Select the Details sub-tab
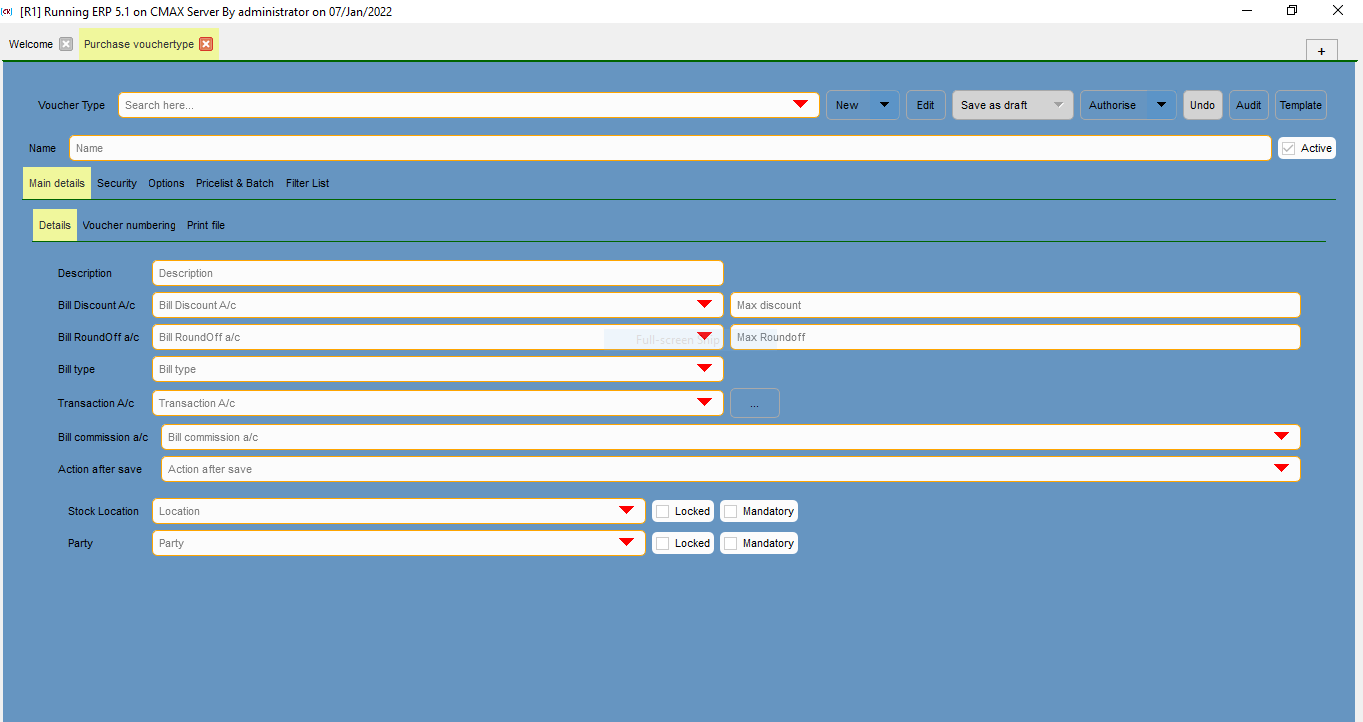Screen dimensions: 1363x722 tap(55, 225)
